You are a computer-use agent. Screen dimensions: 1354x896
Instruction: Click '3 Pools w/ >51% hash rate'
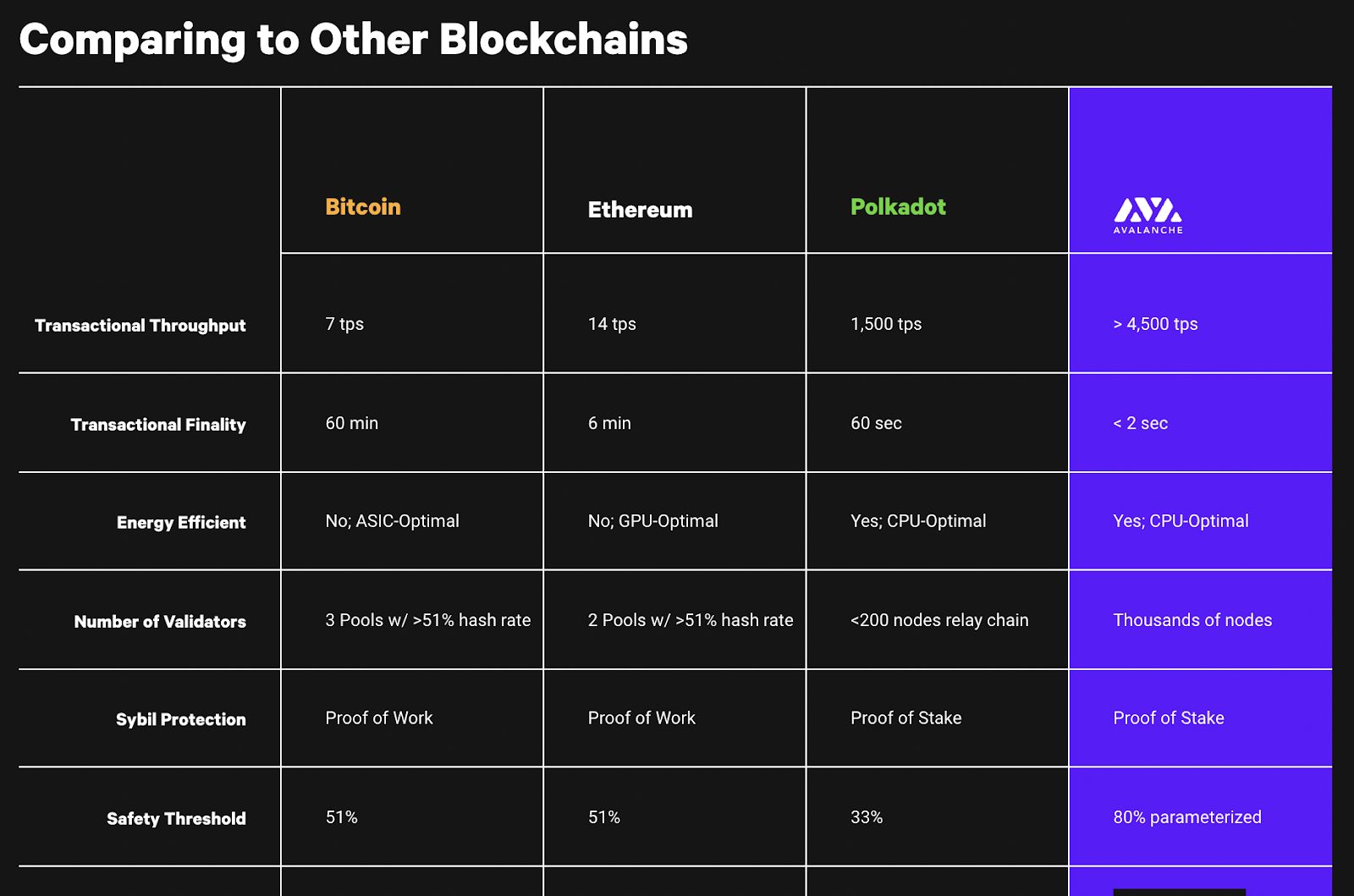(427, 620)
